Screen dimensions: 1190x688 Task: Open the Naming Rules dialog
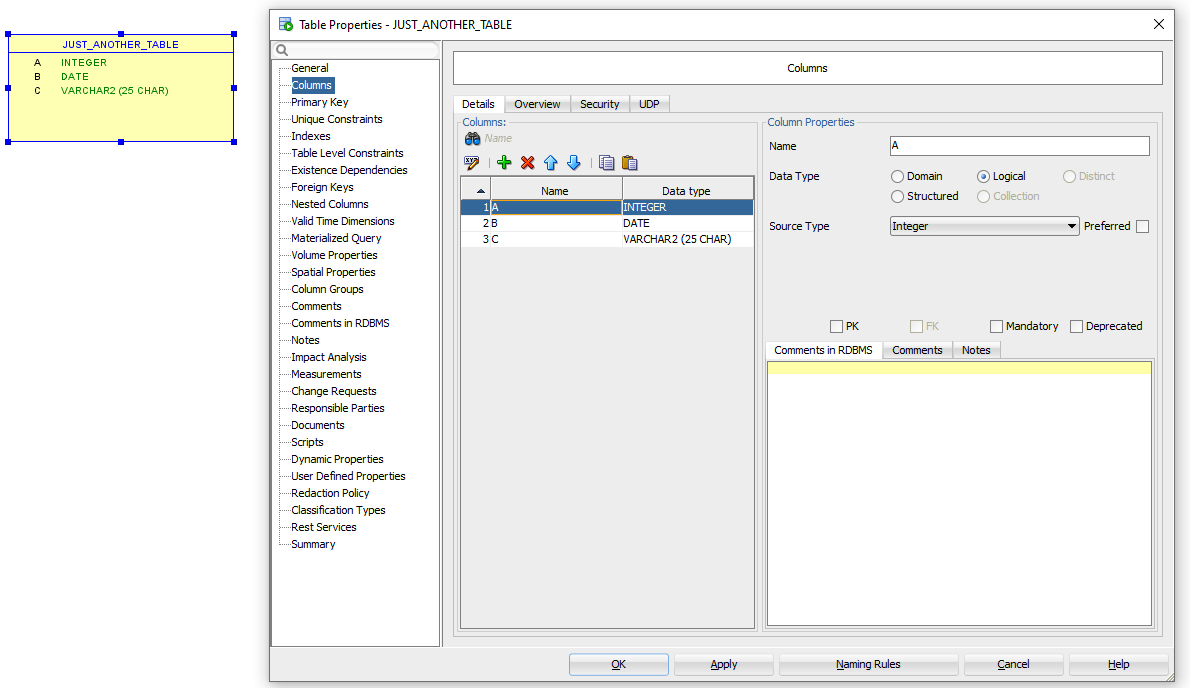point(868,664)
